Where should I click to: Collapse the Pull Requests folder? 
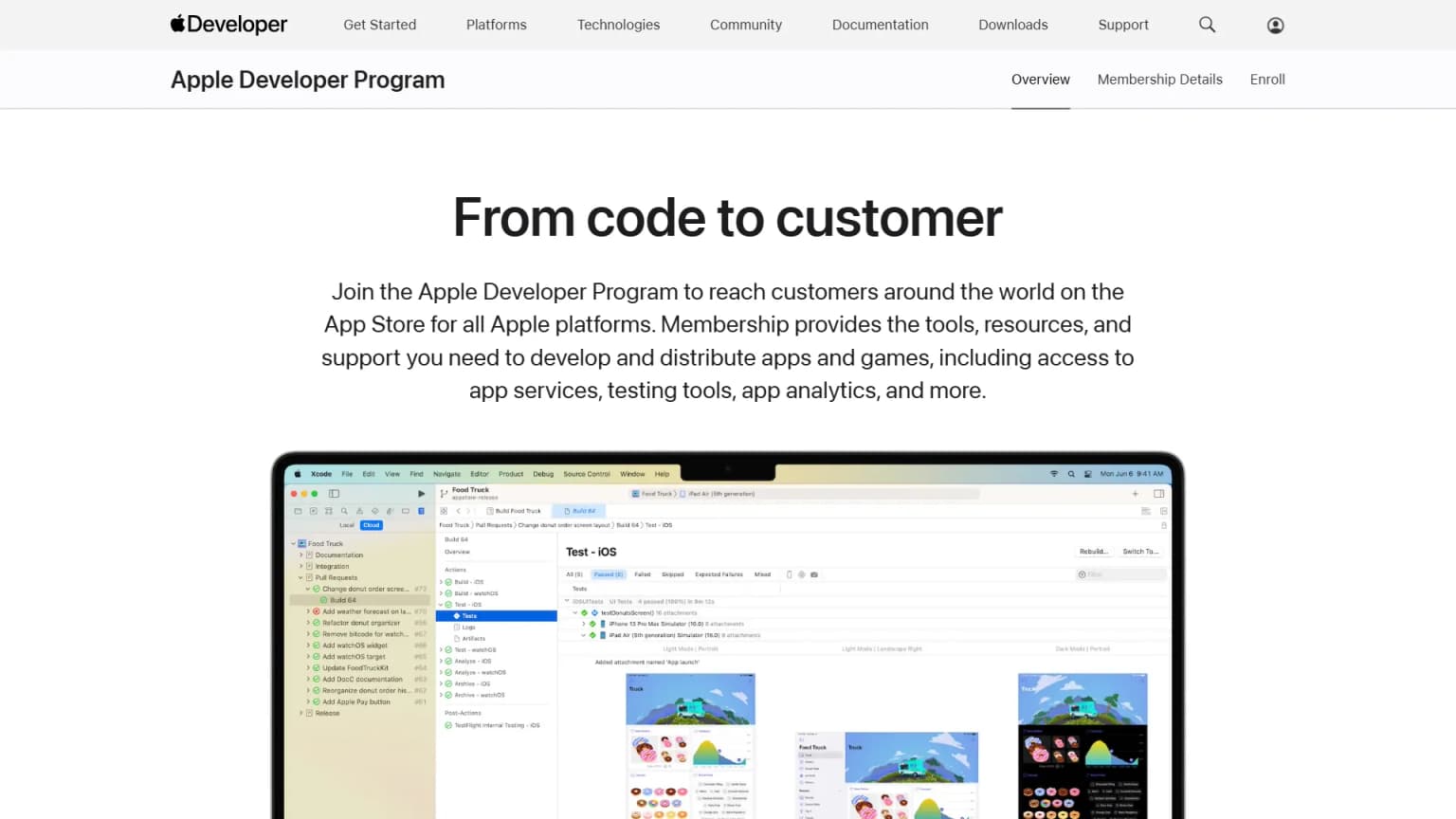[300, 577]
